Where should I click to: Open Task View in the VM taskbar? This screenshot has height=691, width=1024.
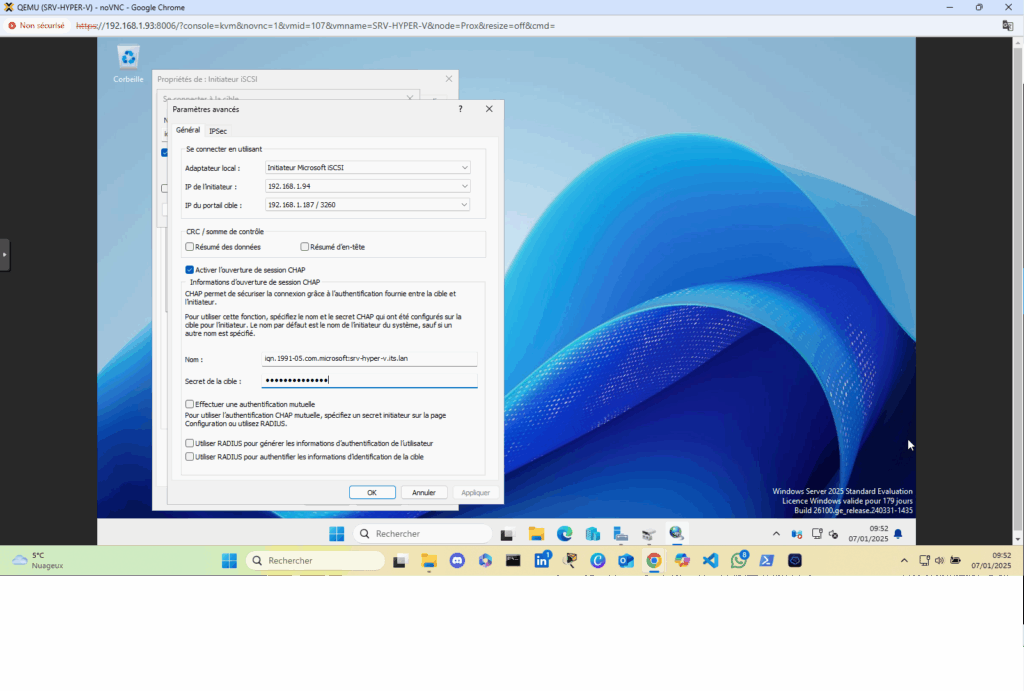[x=507, y=534]
